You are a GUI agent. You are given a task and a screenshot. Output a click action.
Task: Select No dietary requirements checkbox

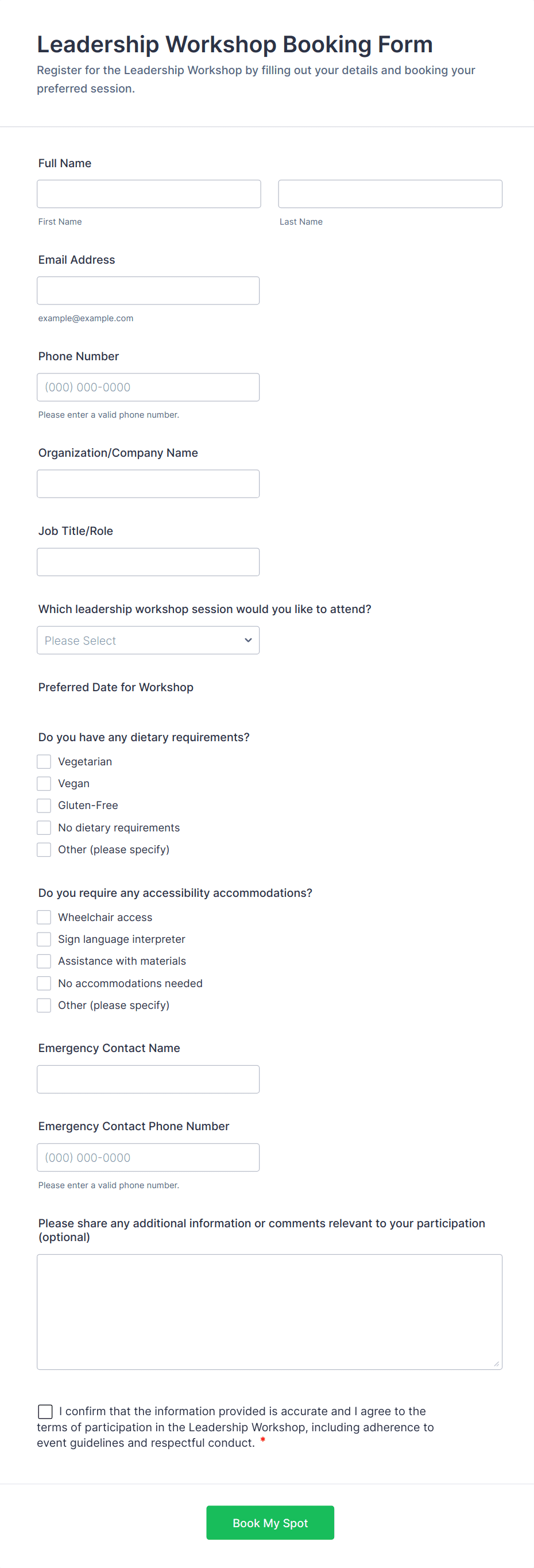coord(44,827)
